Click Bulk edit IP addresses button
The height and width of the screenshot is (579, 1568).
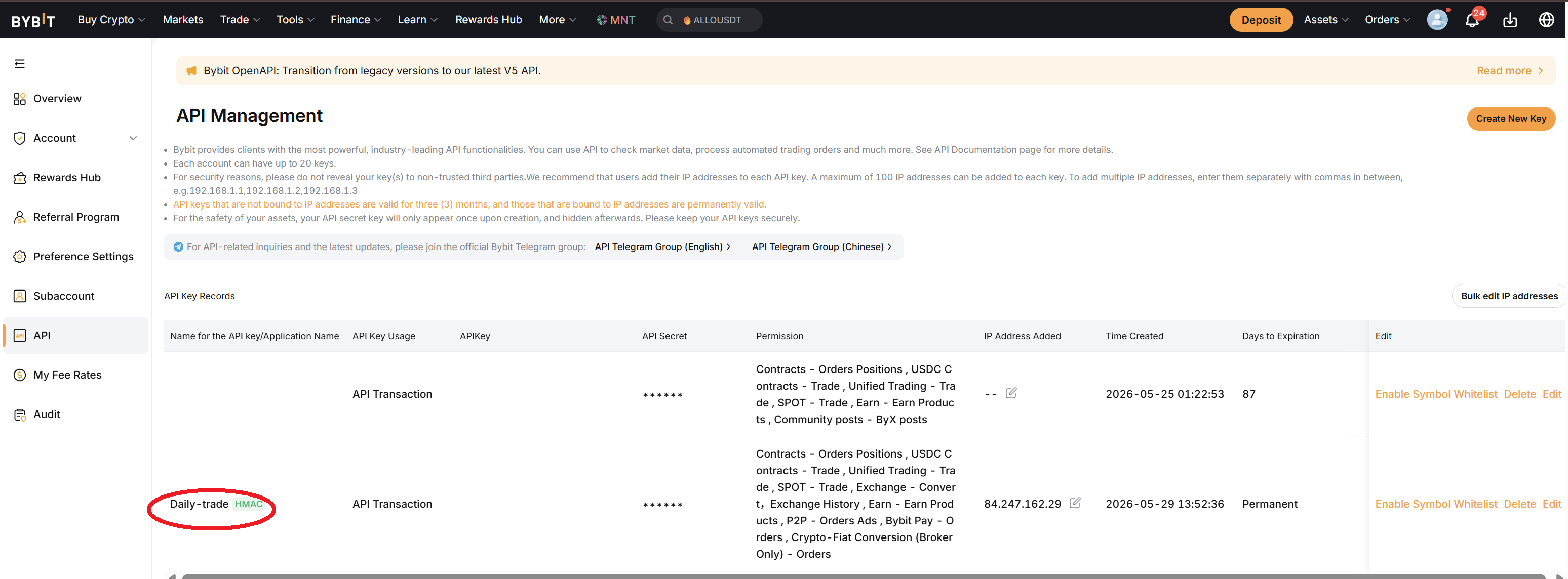click(1509, 296)
